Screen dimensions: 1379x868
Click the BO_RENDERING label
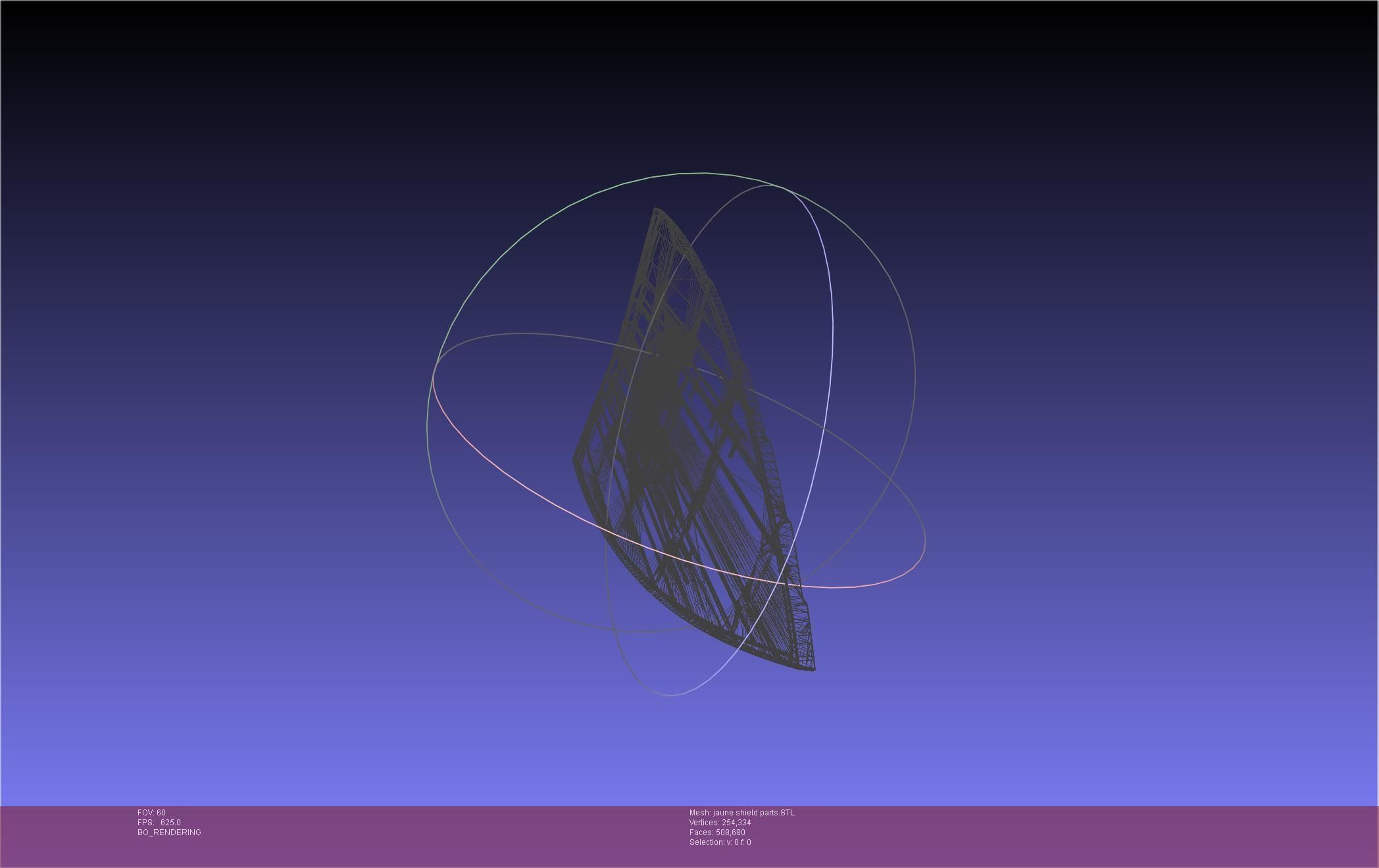pyautogui.click(x=169, y=832)
